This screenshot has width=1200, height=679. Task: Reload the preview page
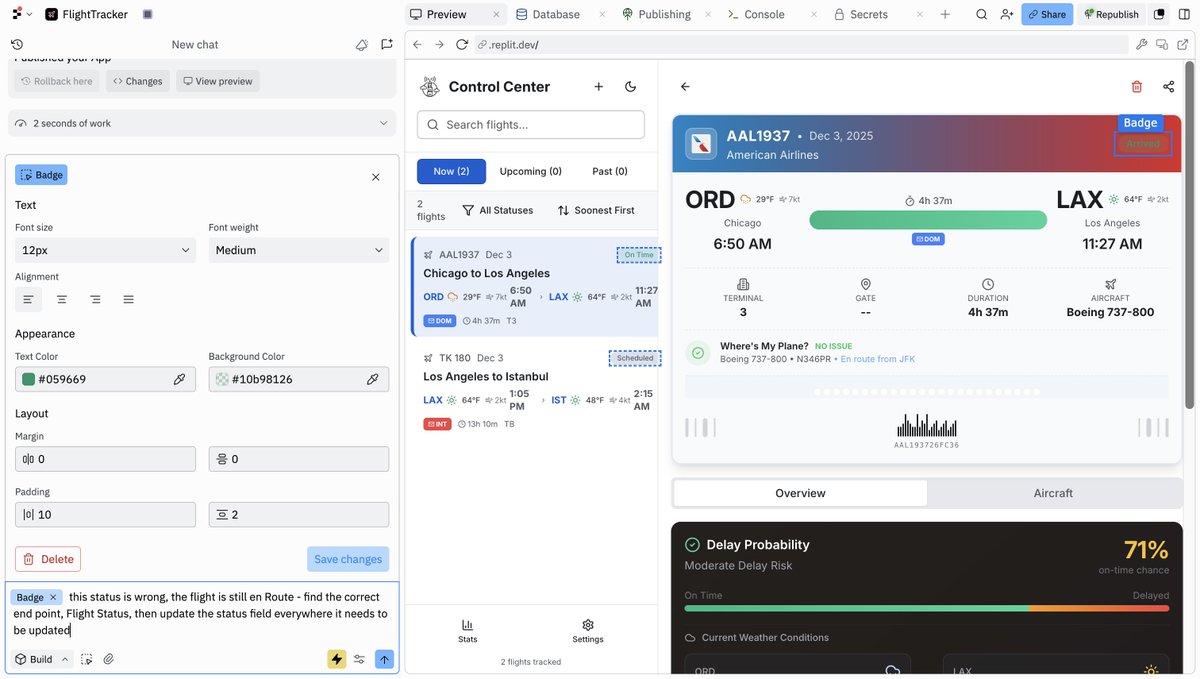pyautogui.click(x=462, y=45)
